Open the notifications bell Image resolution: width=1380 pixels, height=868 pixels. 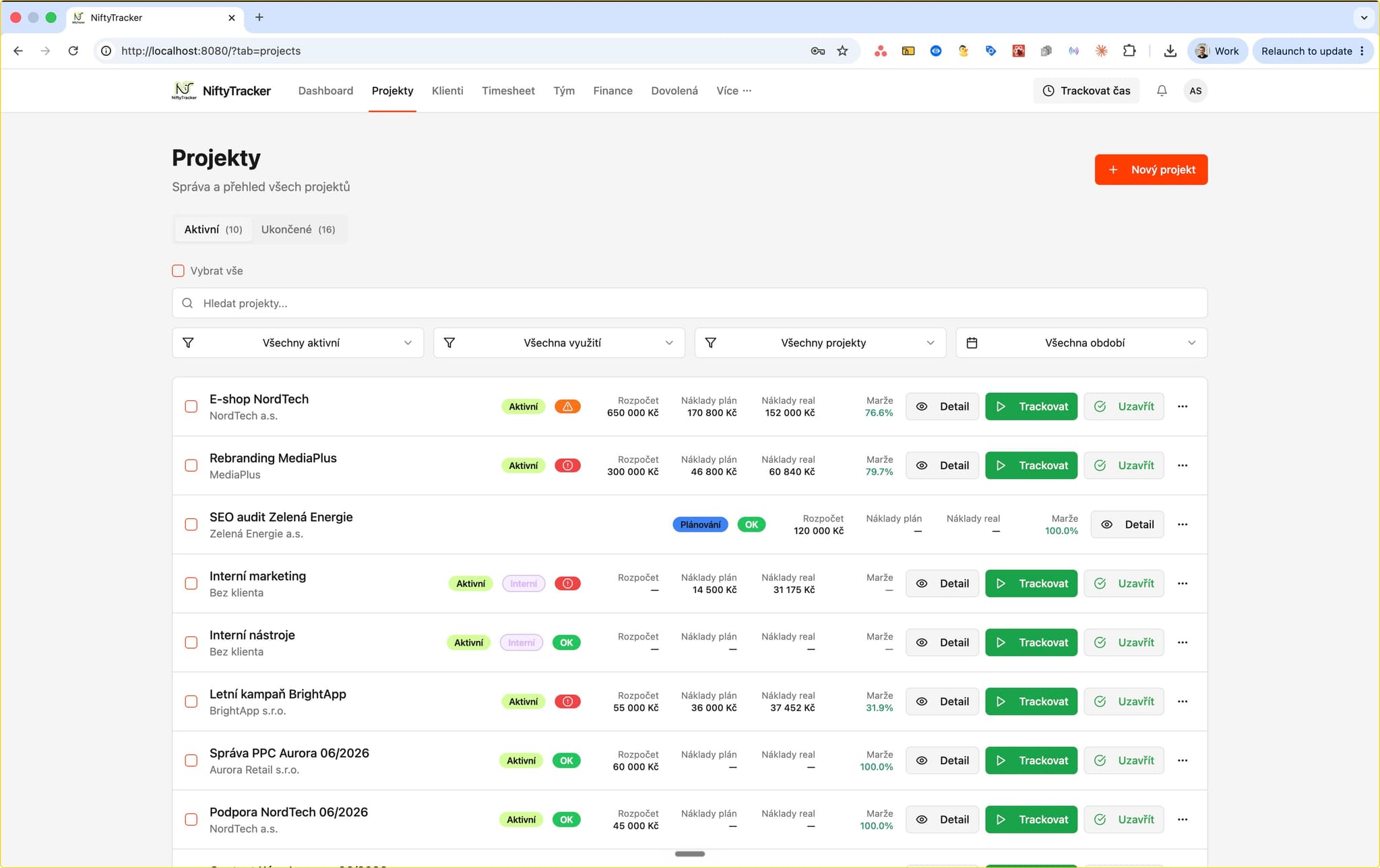click(x=1162, y=90)
